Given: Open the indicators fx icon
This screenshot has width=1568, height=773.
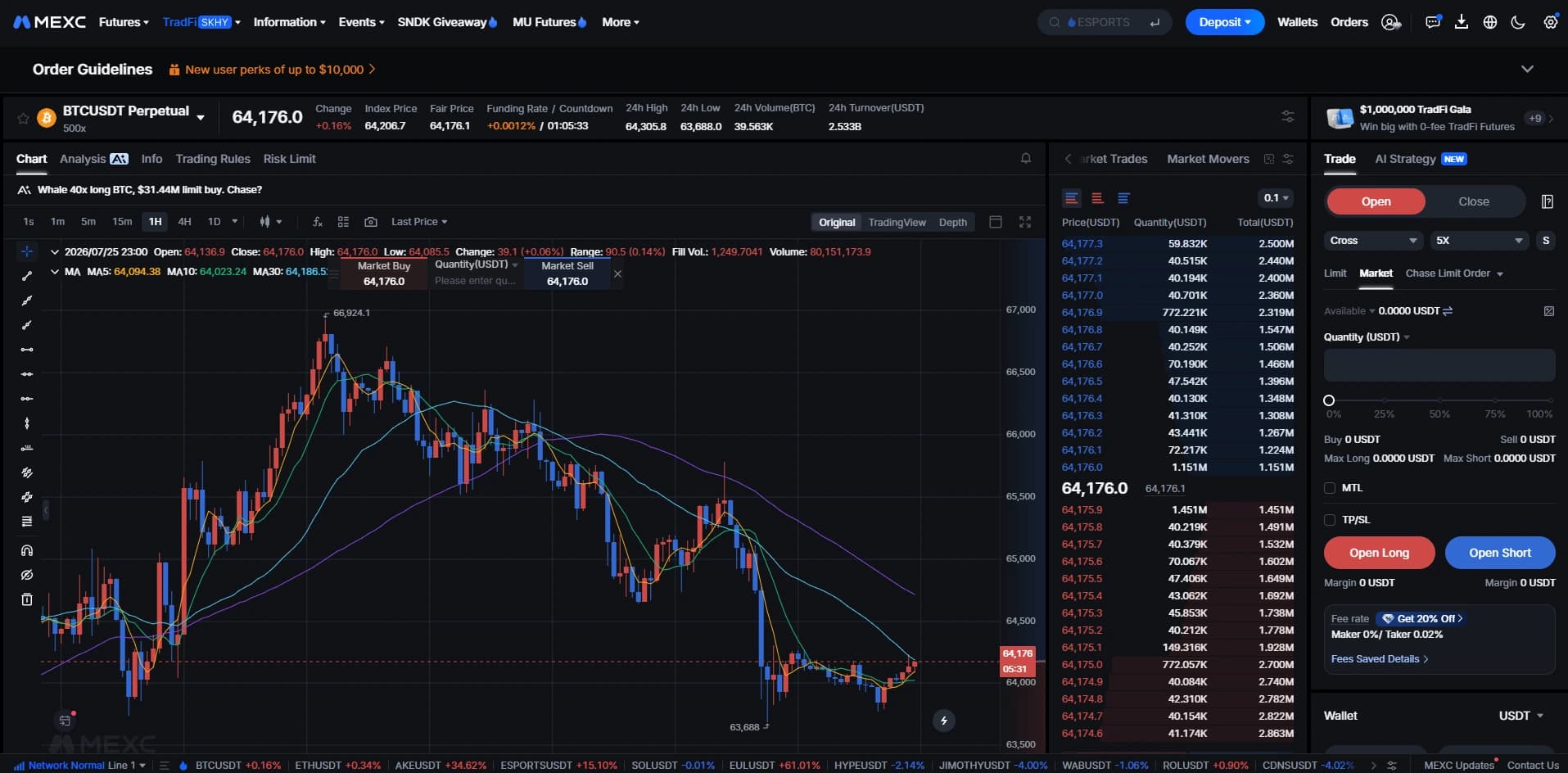Looking at the screenshot, I should [318, 222].
